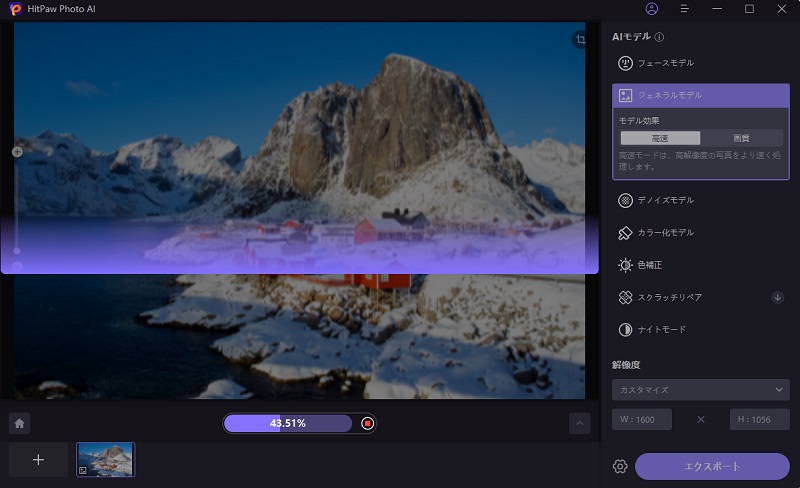Open the カスタマイズ resolution dropdown
The image size is (800, 488).
point(700,389)
